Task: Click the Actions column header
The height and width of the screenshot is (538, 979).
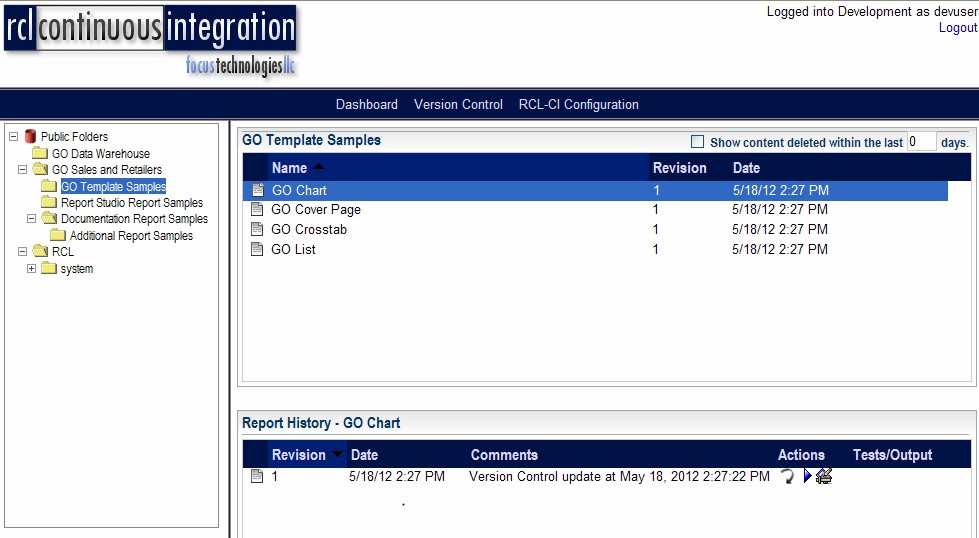Action: pyautogui.click(x=801, y=454)
